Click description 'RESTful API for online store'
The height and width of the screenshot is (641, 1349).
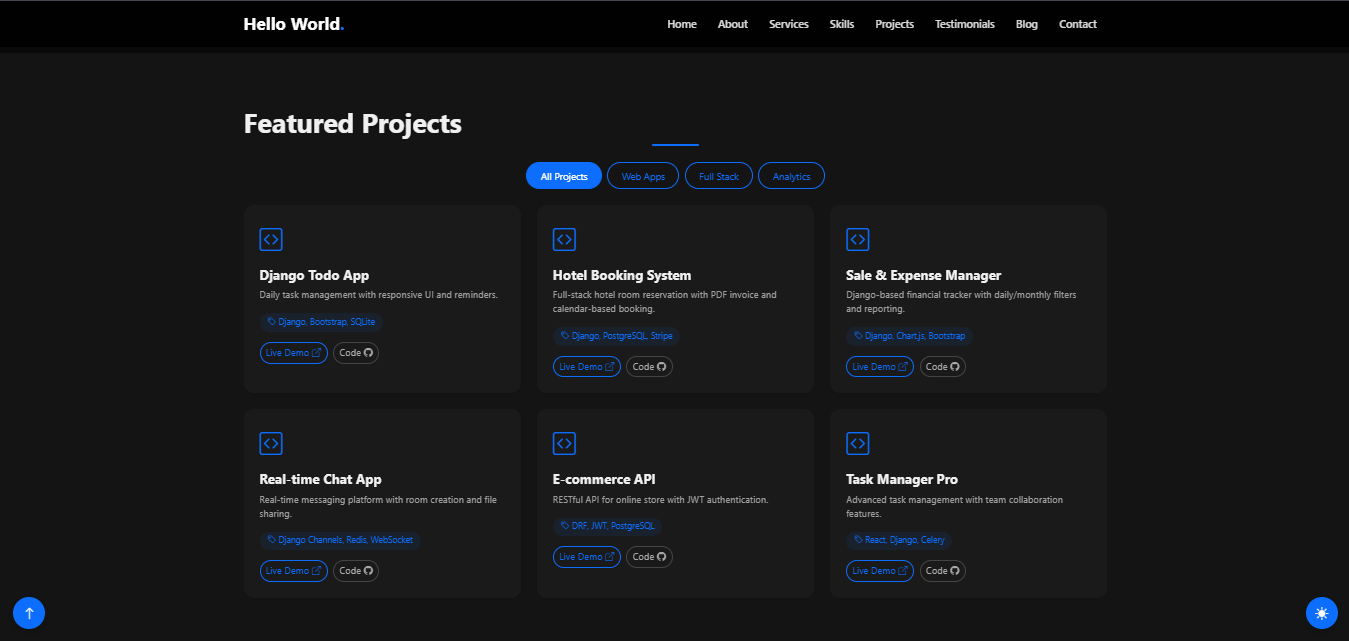pyautogui.click(x=661, y=499)
